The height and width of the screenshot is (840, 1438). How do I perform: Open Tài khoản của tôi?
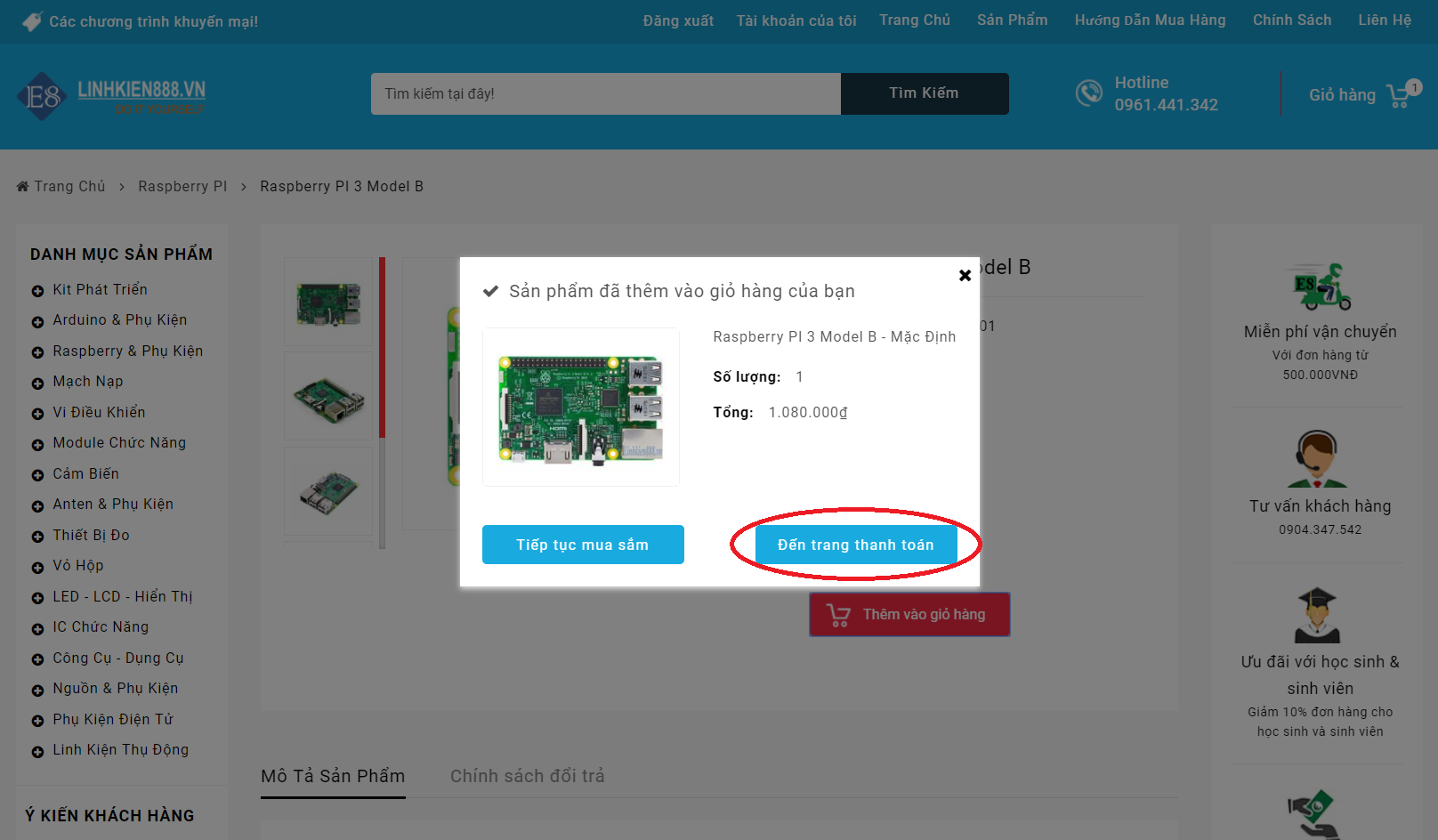tap(796, 20)
